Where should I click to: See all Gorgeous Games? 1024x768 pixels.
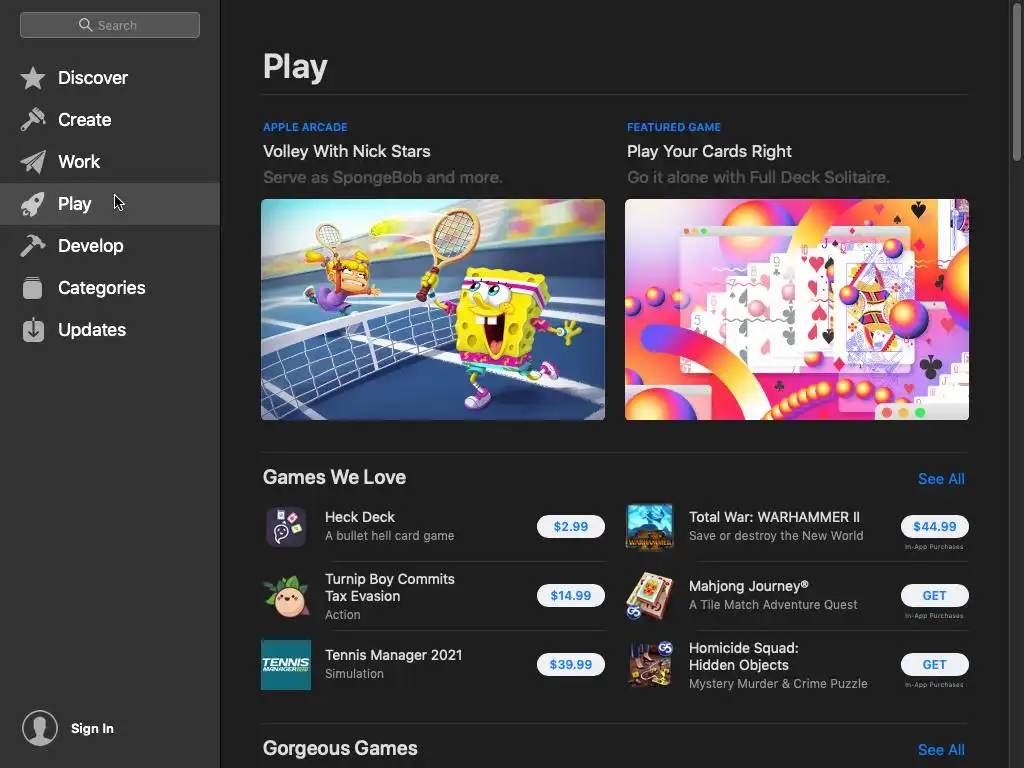point(941,750)
